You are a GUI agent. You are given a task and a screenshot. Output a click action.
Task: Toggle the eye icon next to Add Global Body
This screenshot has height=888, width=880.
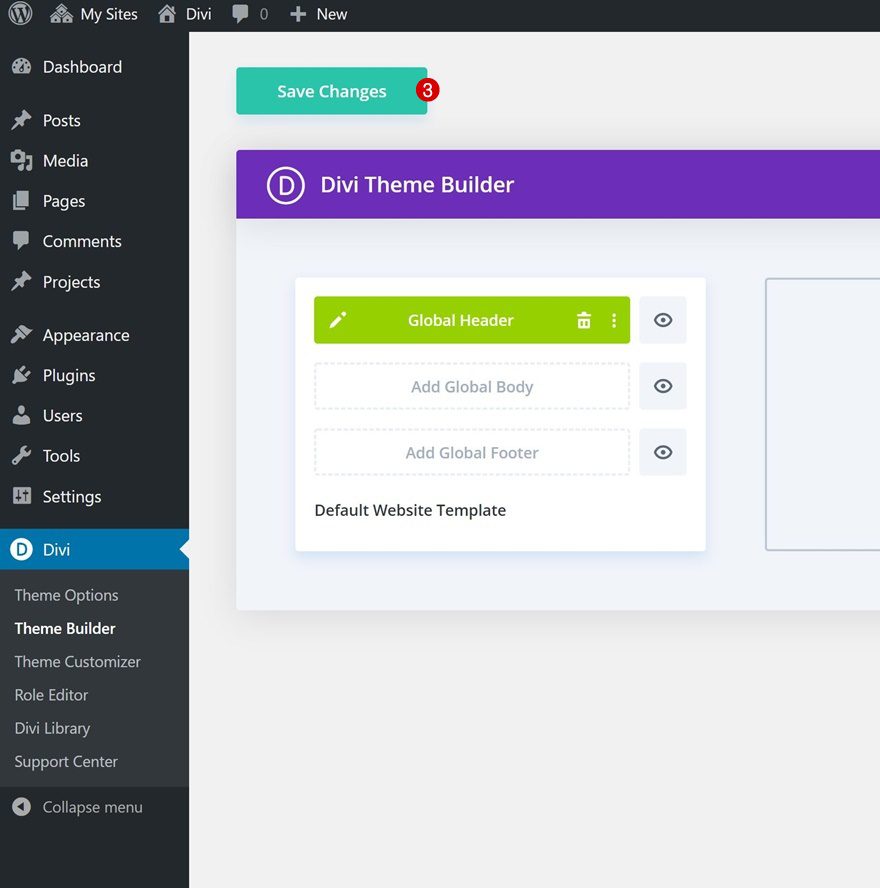(663, 386)
